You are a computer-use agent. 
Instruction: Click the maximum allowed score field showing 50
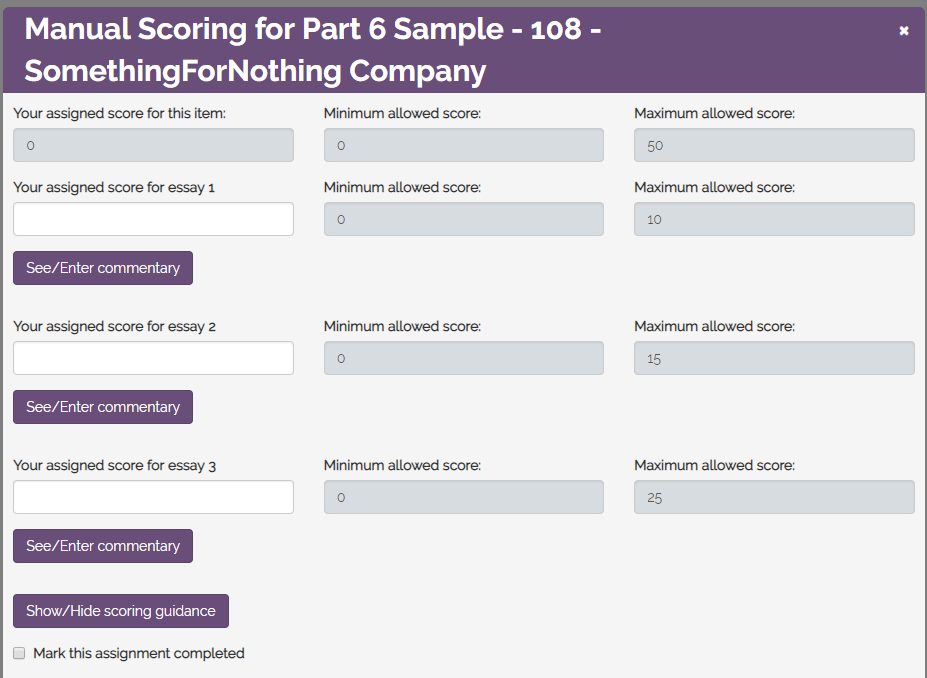coord(773,144)
